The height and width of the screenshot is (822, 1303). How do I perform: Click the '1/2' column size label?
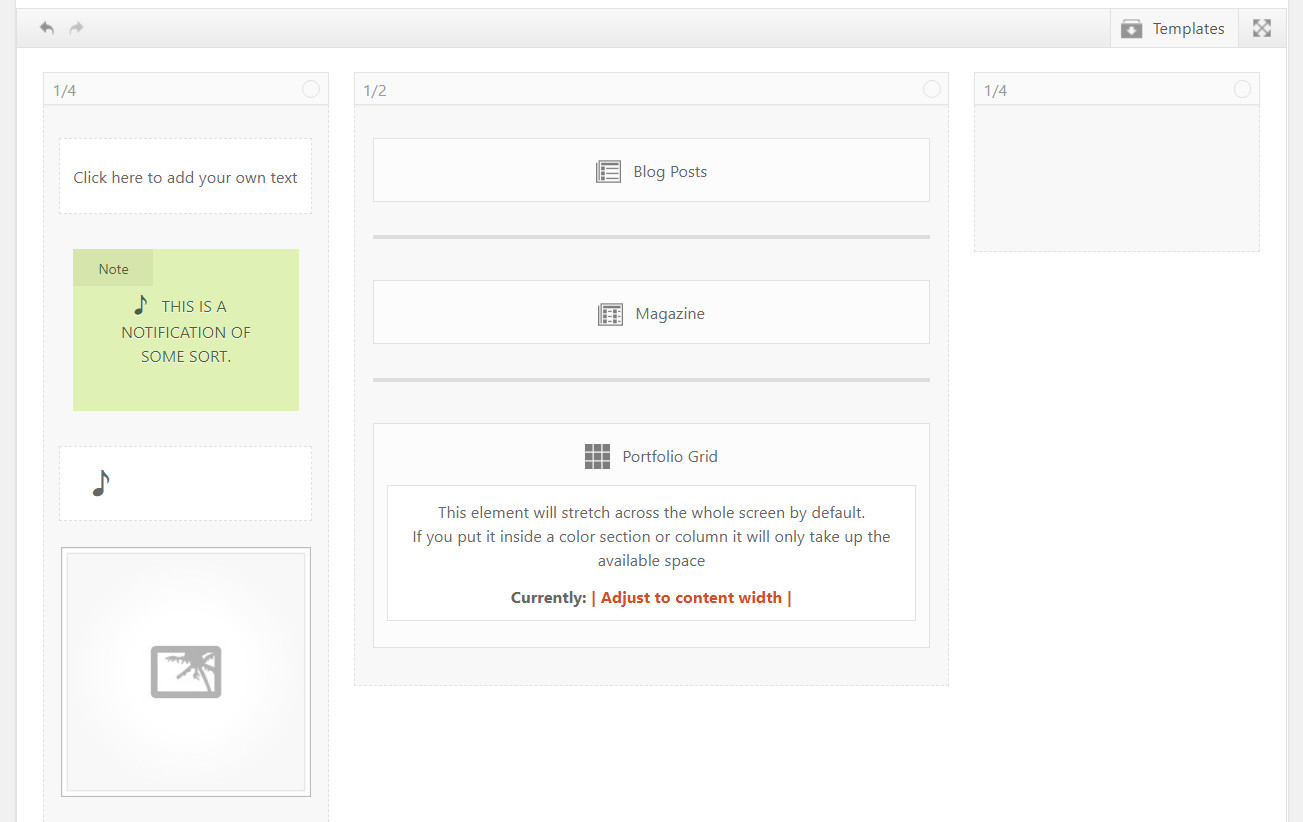coord(375,91)
